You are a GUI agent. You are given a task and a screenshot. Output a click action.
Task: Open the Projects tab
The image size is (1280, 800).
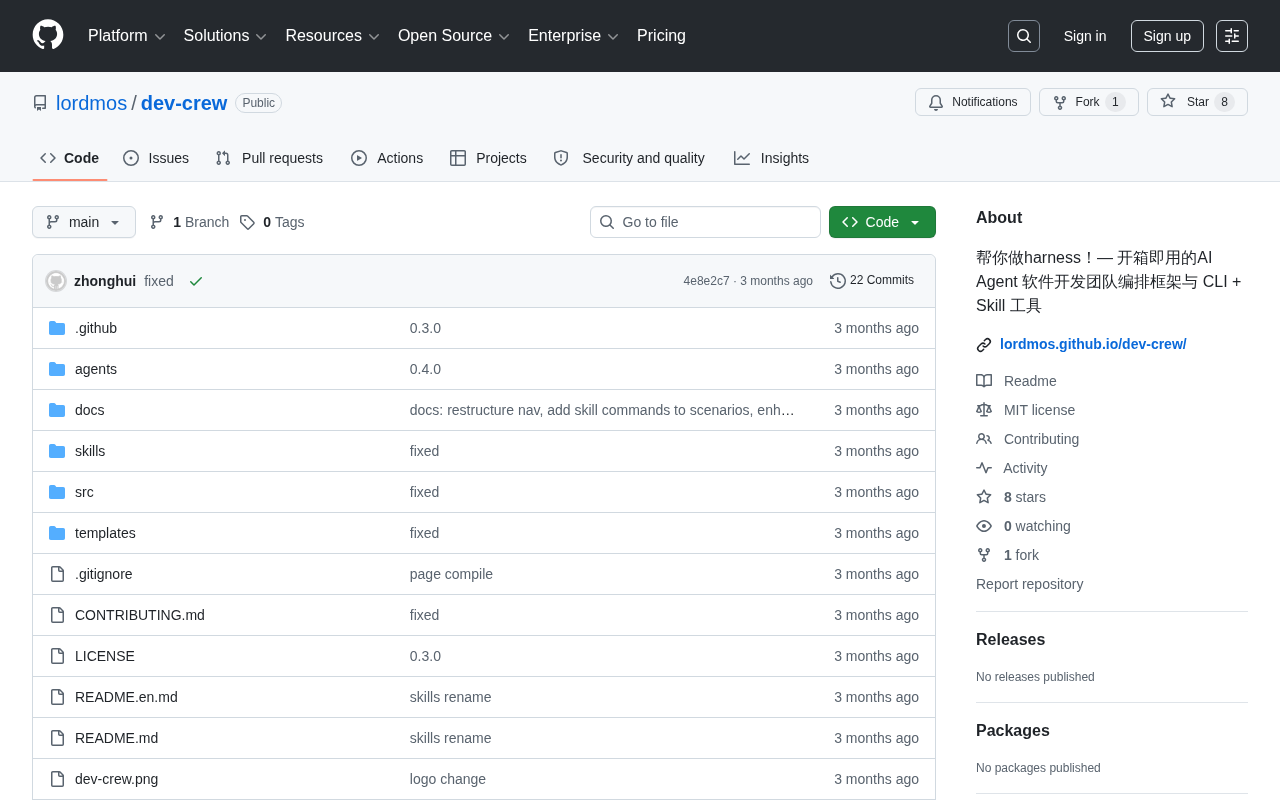[x=488, y=158]
